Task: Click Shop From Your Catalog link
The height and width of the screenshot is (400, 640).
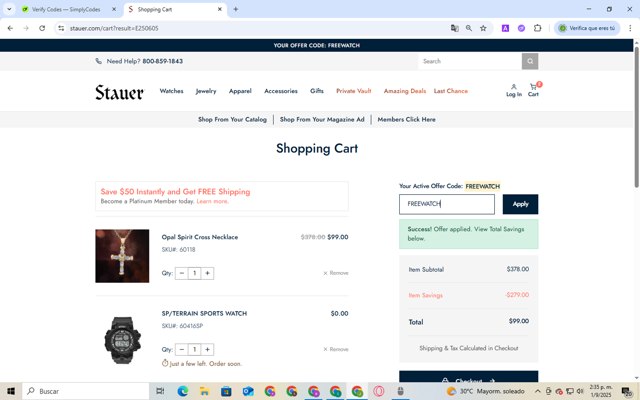Action: point(232,120)
